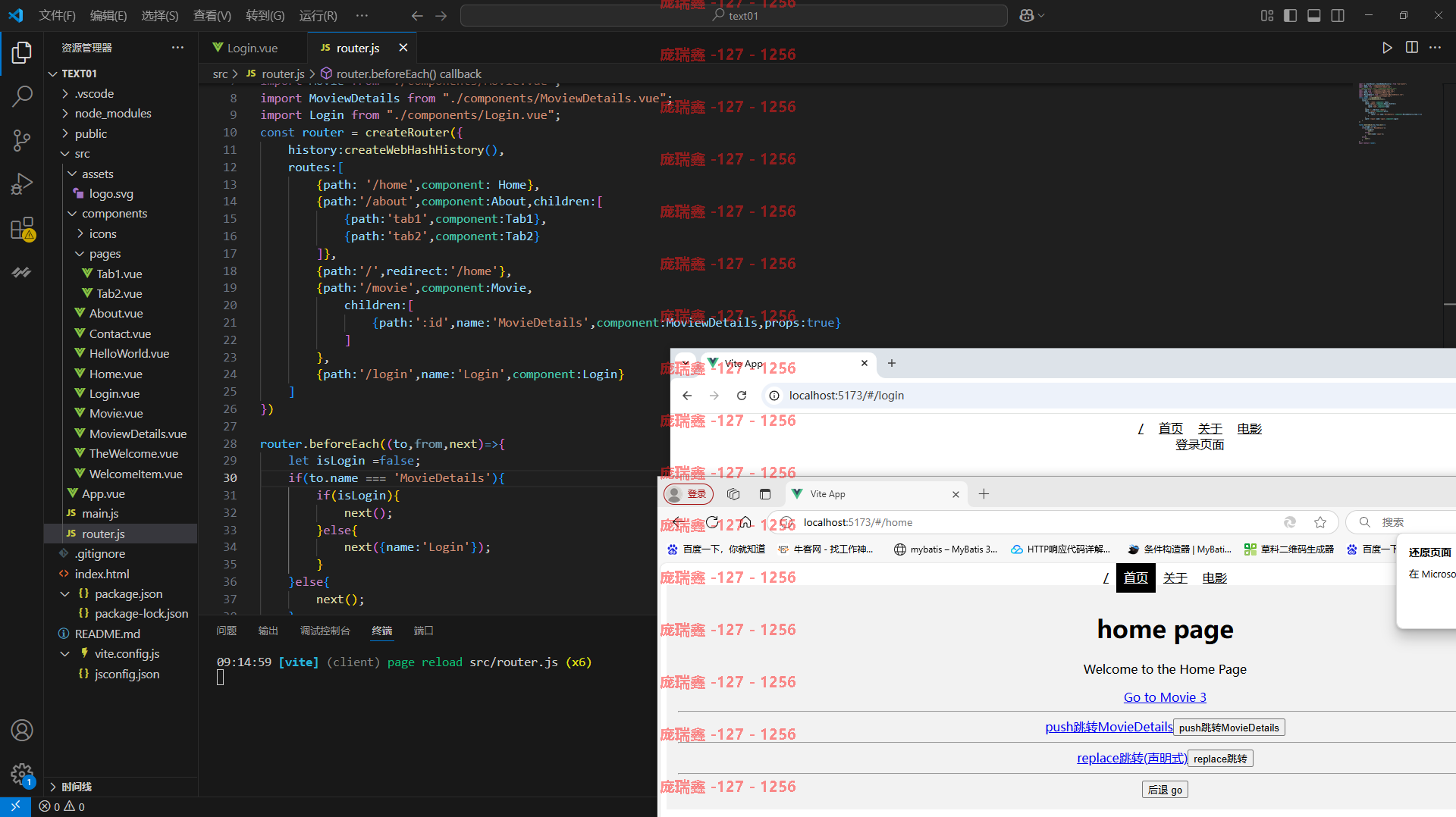
Task: Switch to the 端口 panel tab
Action: coord(423,631)
